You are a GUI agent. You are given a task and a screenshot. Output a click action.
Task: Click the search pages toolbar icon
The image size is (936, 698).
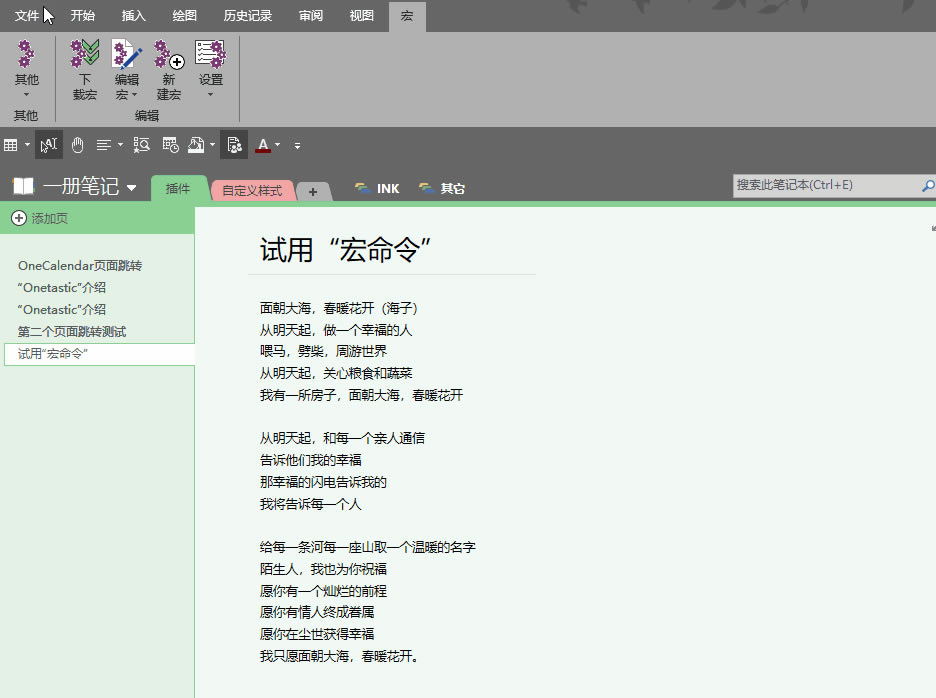[141, 144]
